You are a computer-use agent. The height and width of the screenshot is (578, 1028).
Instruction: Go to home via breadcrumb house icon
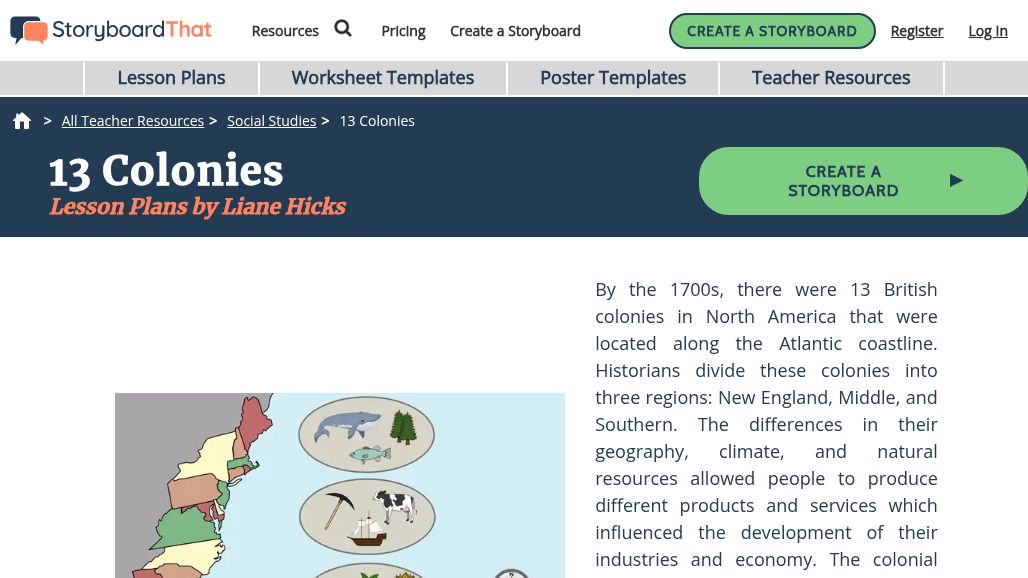pos(22,121)
